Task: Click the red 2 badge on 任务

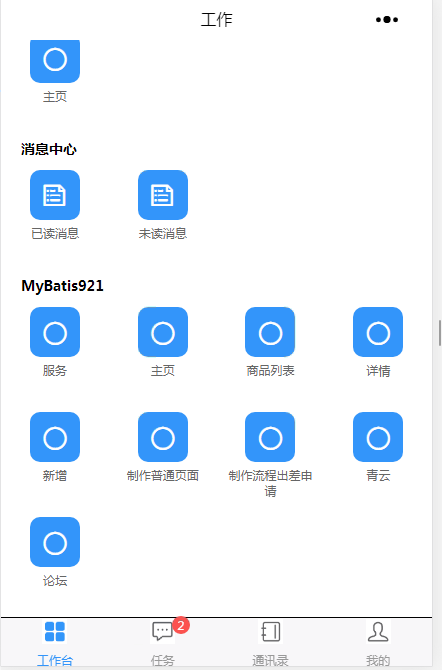Action: coord(181,626)
